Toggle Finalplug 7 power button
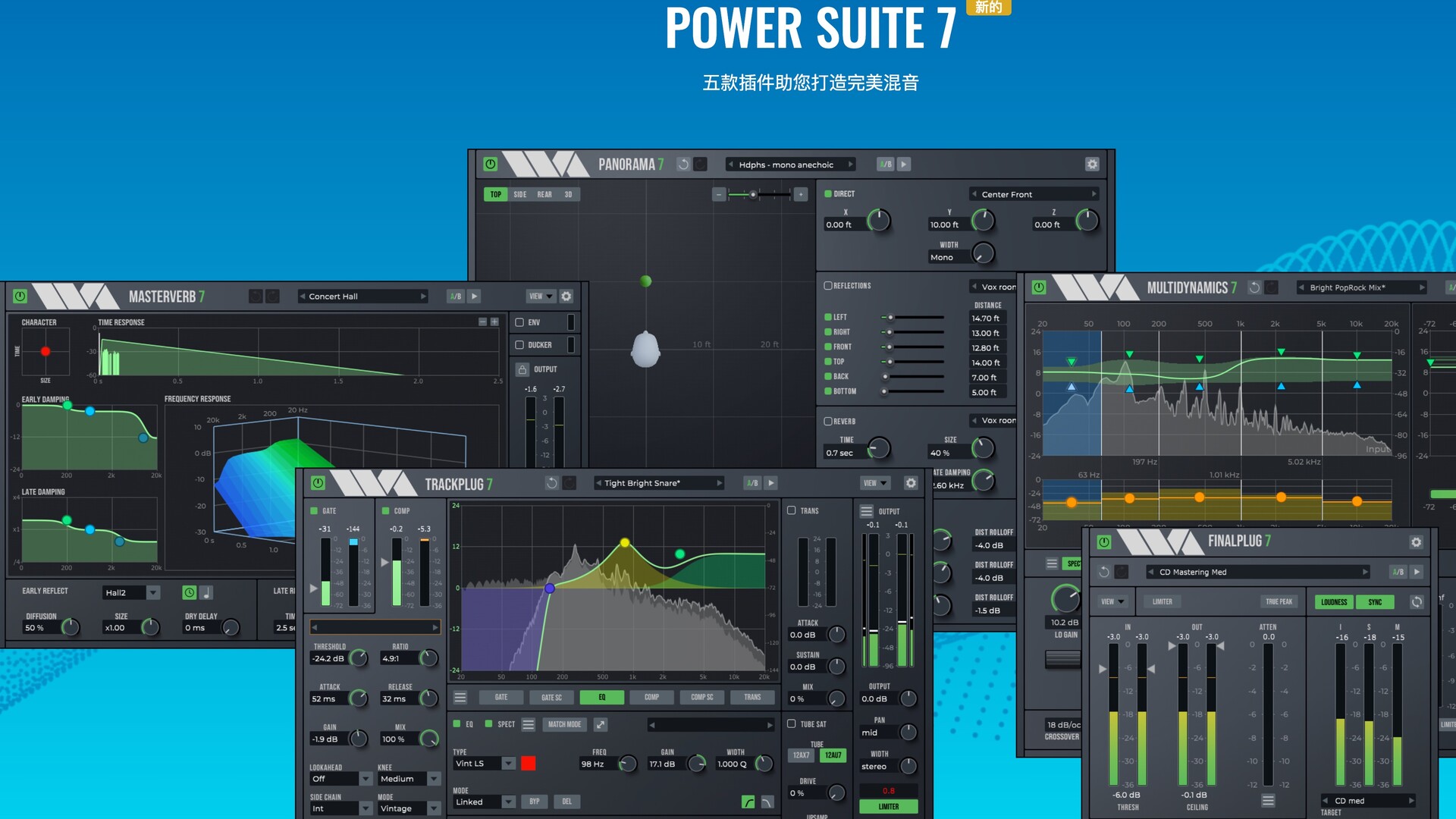The image size is (1456, 819). tap(1104, 542)
